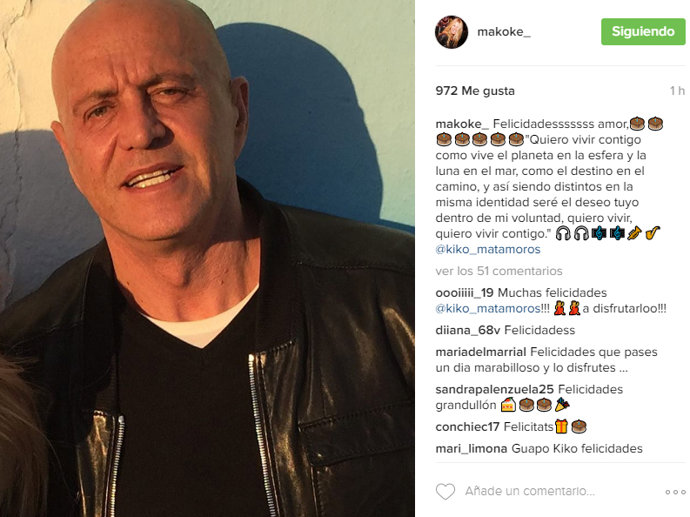Viewport: 690px width, 517px height.
Task: Open the three-dot more options menu
Action: tap(675, 492)
